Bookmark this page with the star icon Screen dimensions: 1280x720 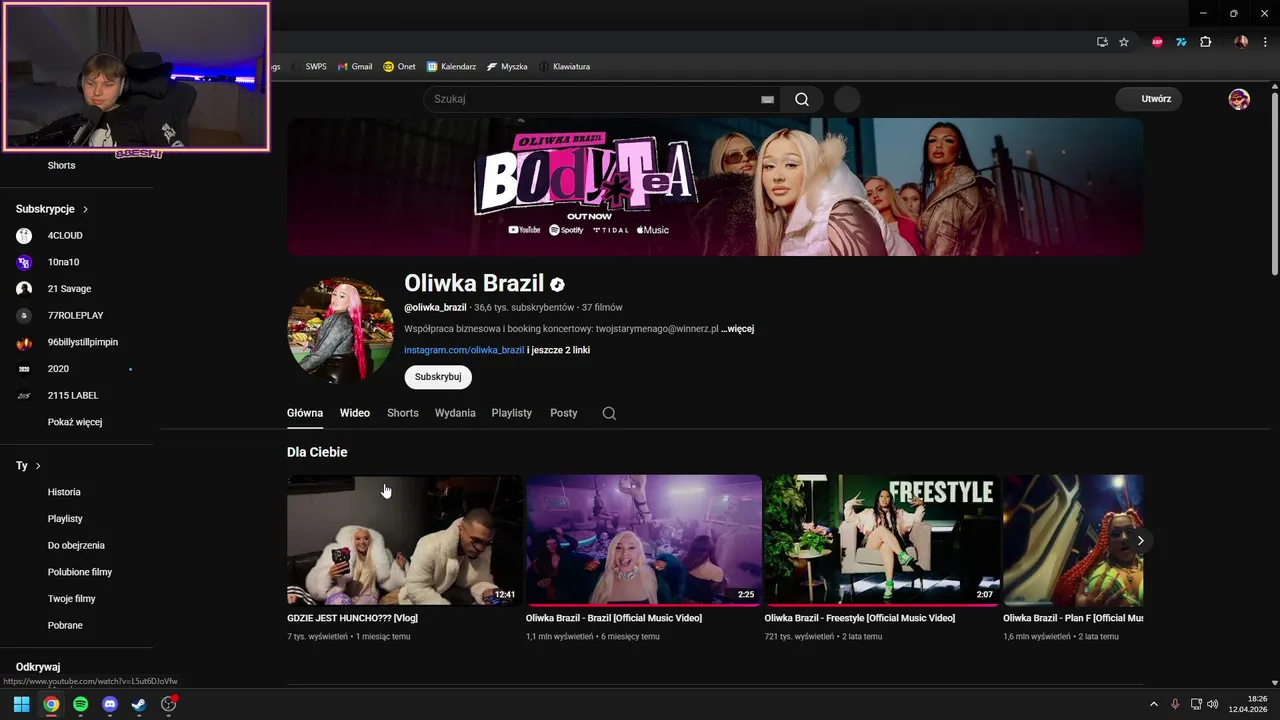pyautogui.click(x=1124, y=42)
